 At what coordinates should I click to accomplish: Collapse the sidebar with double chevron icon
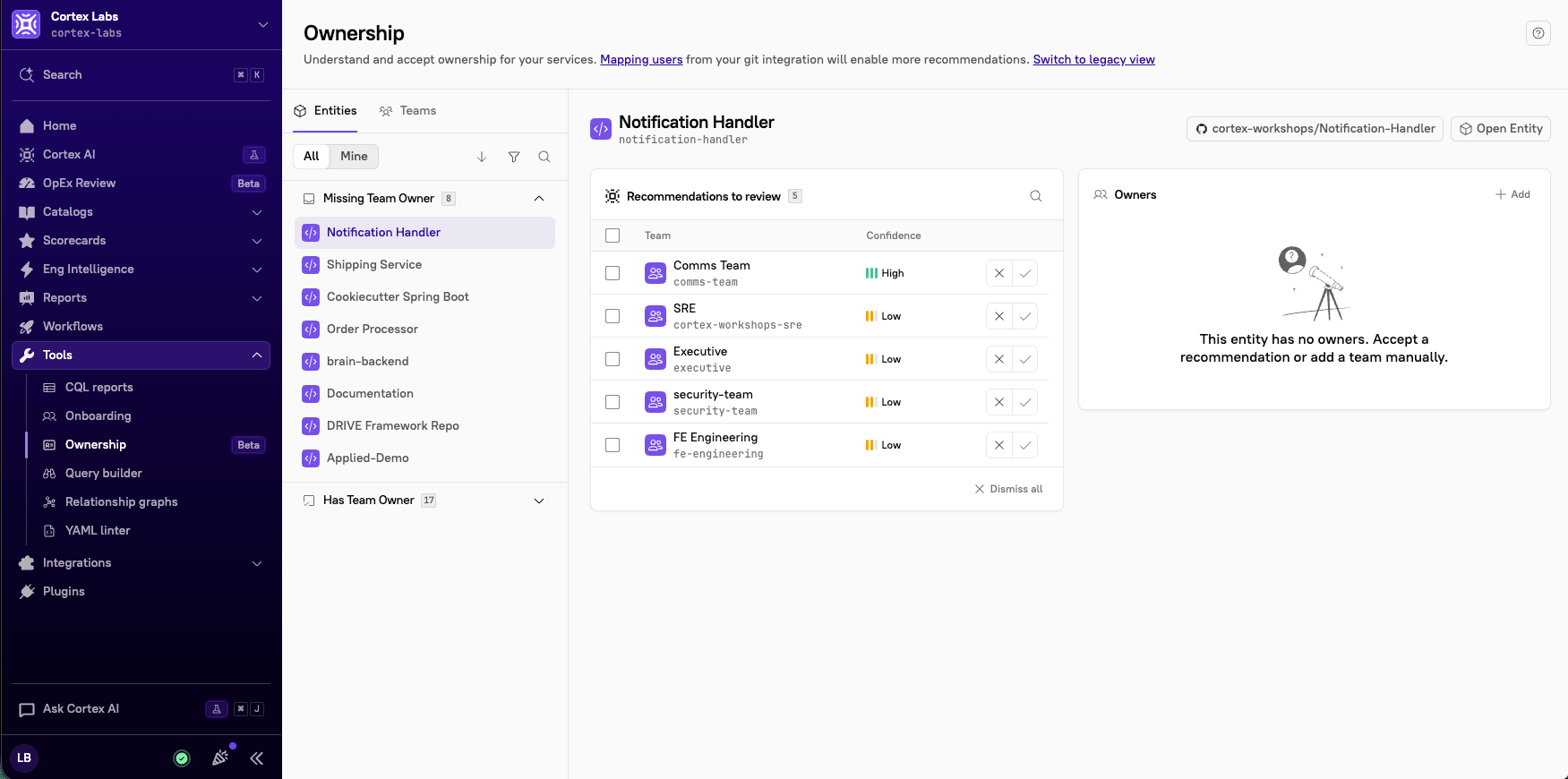tap(257, 758)
